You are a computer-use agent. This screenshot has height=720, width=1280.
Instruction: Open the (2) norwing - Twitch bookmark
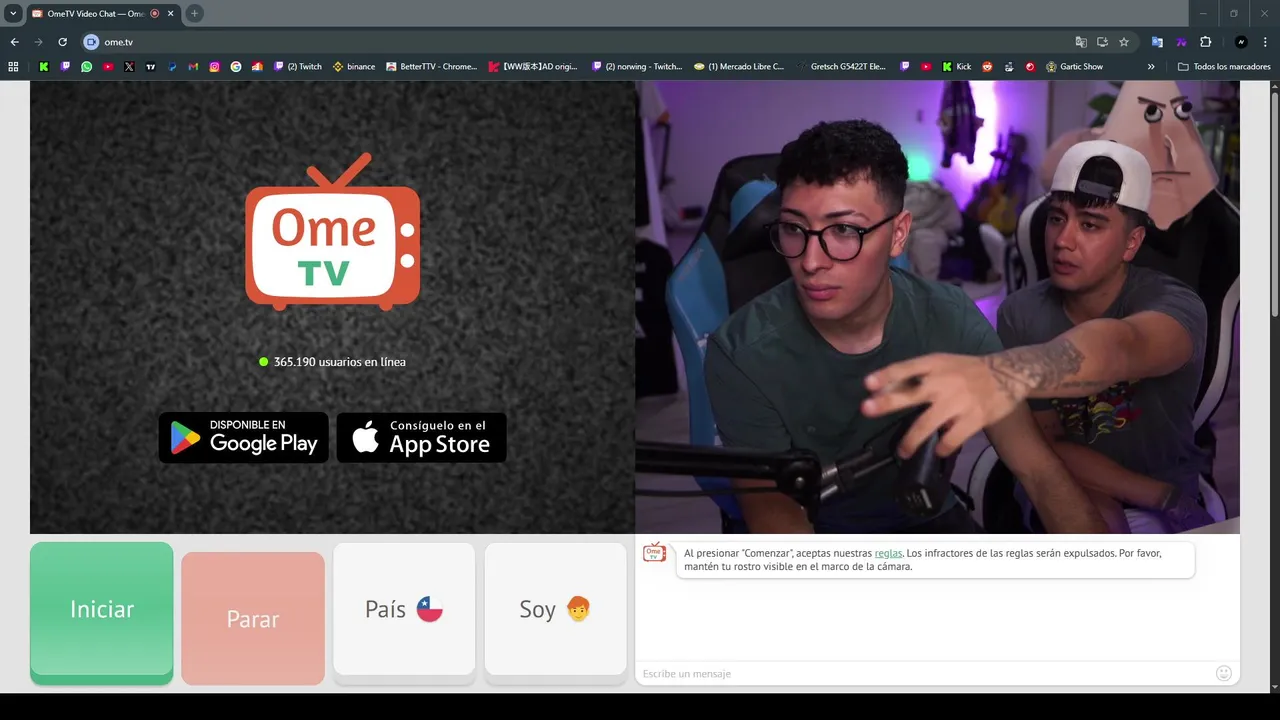click(636, 66)
